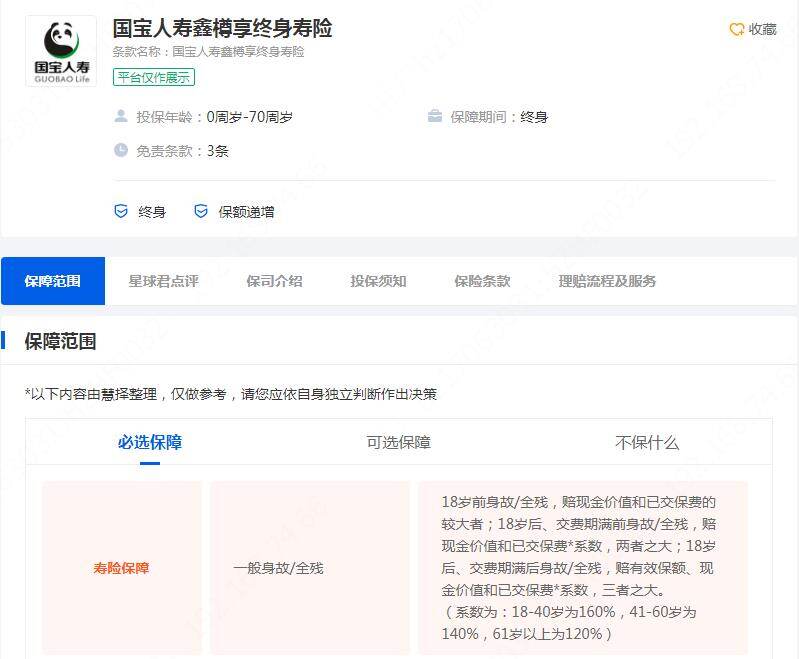Open the 保障范围 tab
Viewport: 799px width, 659px height.
53,281
